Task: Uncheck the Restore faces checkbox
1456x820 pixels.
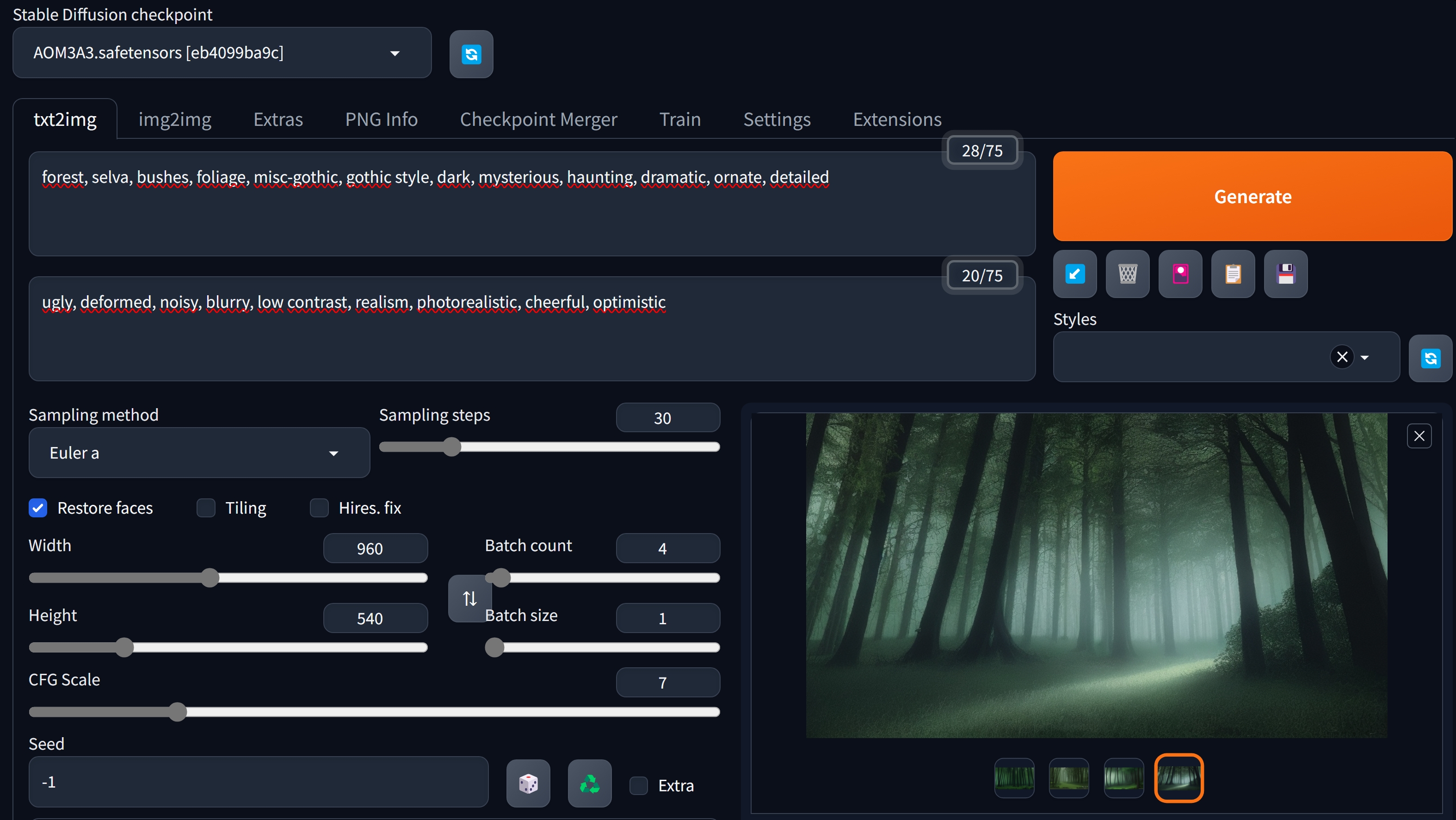Action: pos(38,508)
